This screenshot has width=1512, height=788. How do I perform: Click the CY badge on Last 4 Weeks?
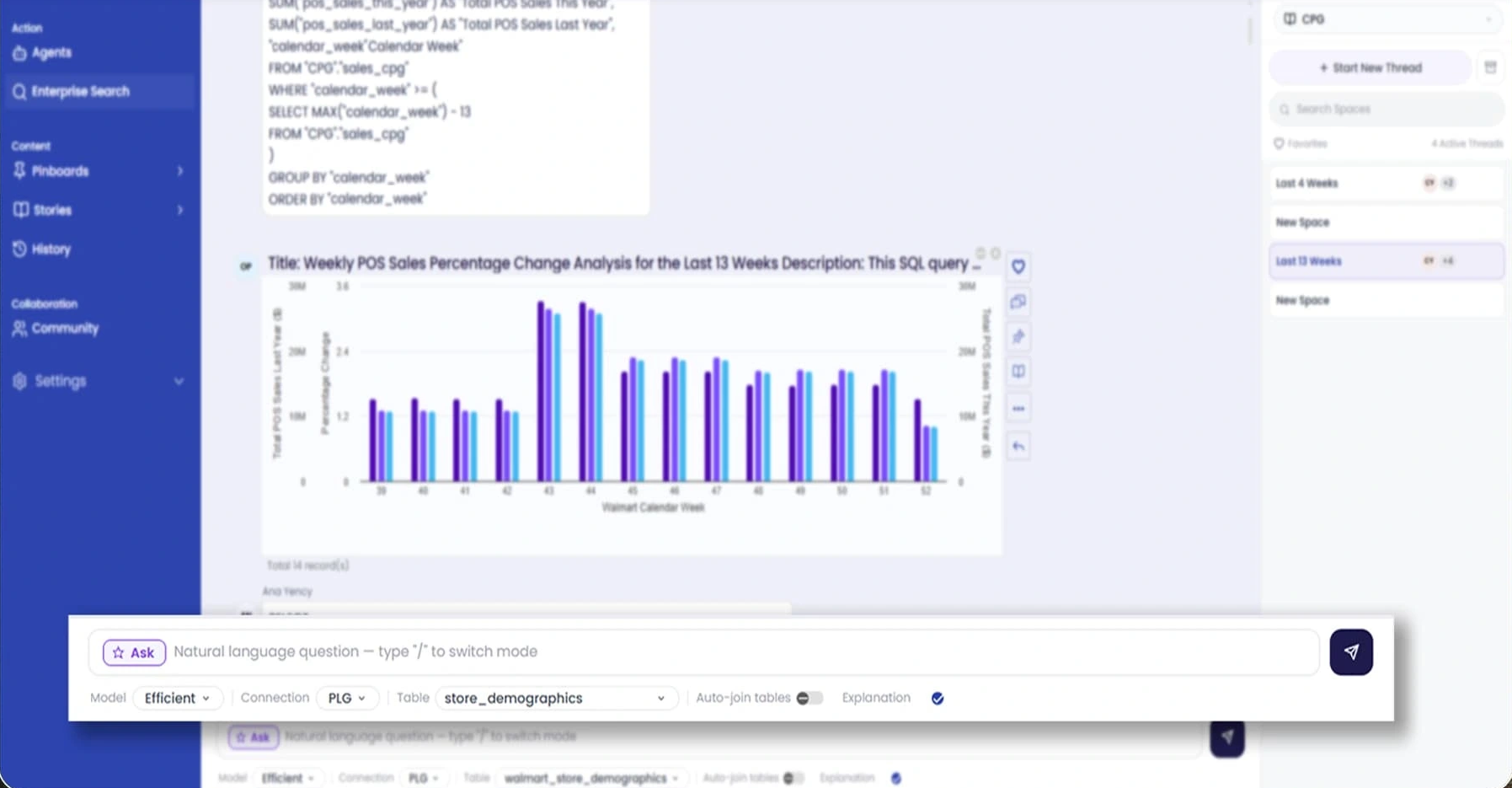click(1429, 183)
